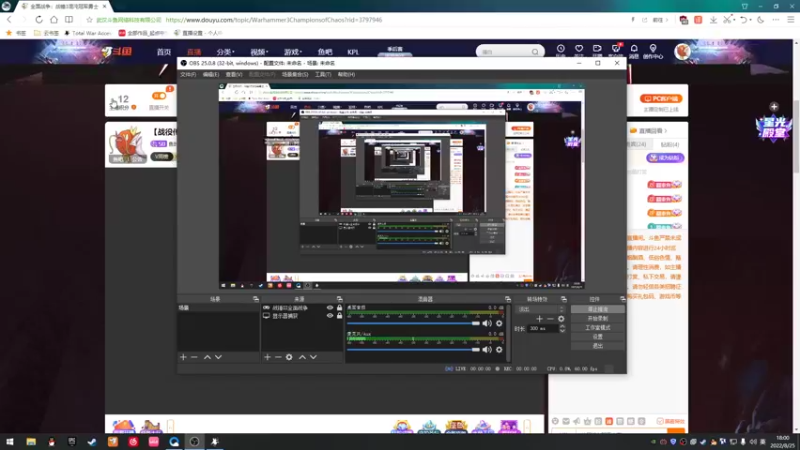Open OBS 文件(F) menu
The width and height of the screenshot is (800, 450).
(188, 74)
